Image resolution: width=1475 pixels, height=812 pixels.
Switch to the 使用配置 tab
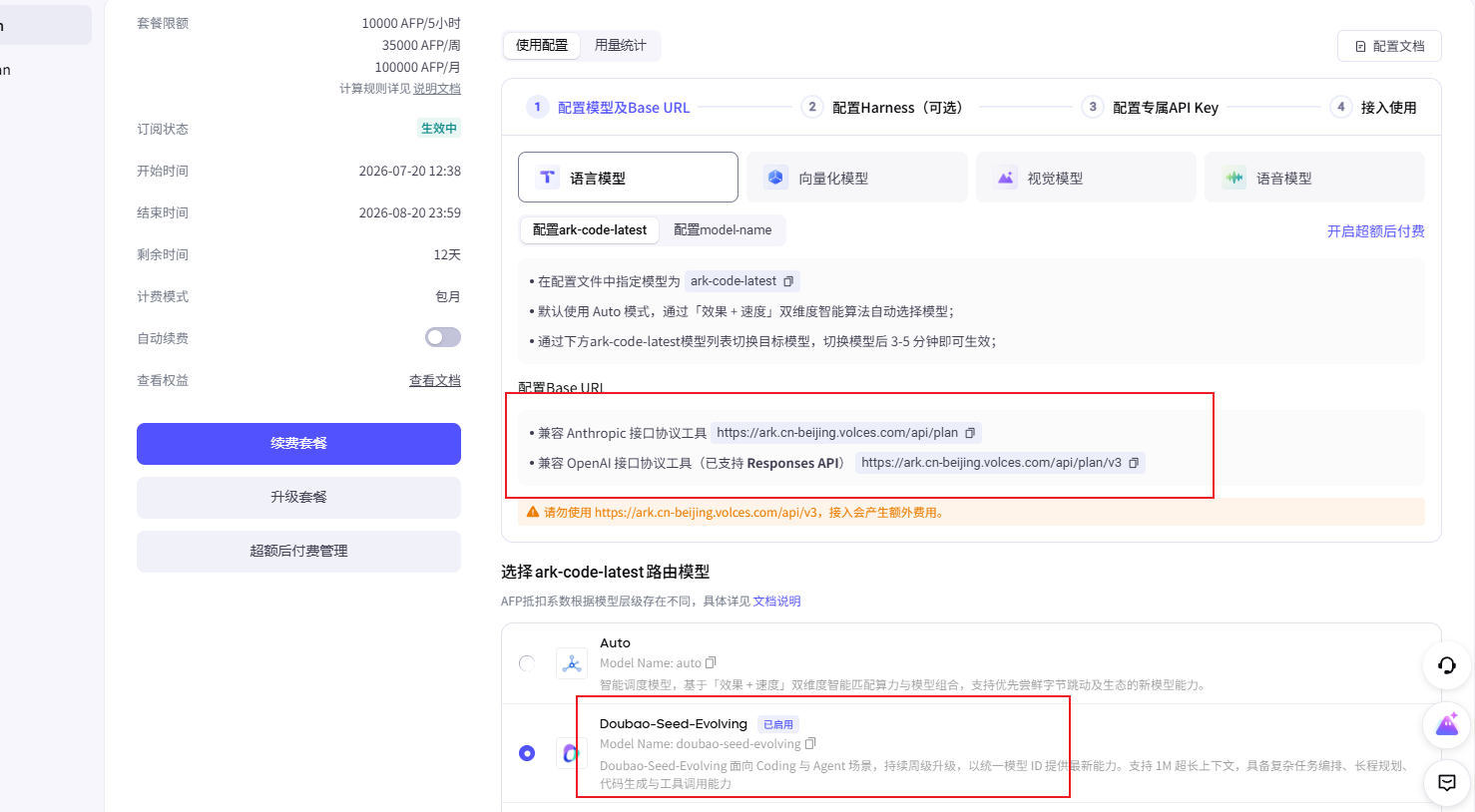(x=542, y=45)
